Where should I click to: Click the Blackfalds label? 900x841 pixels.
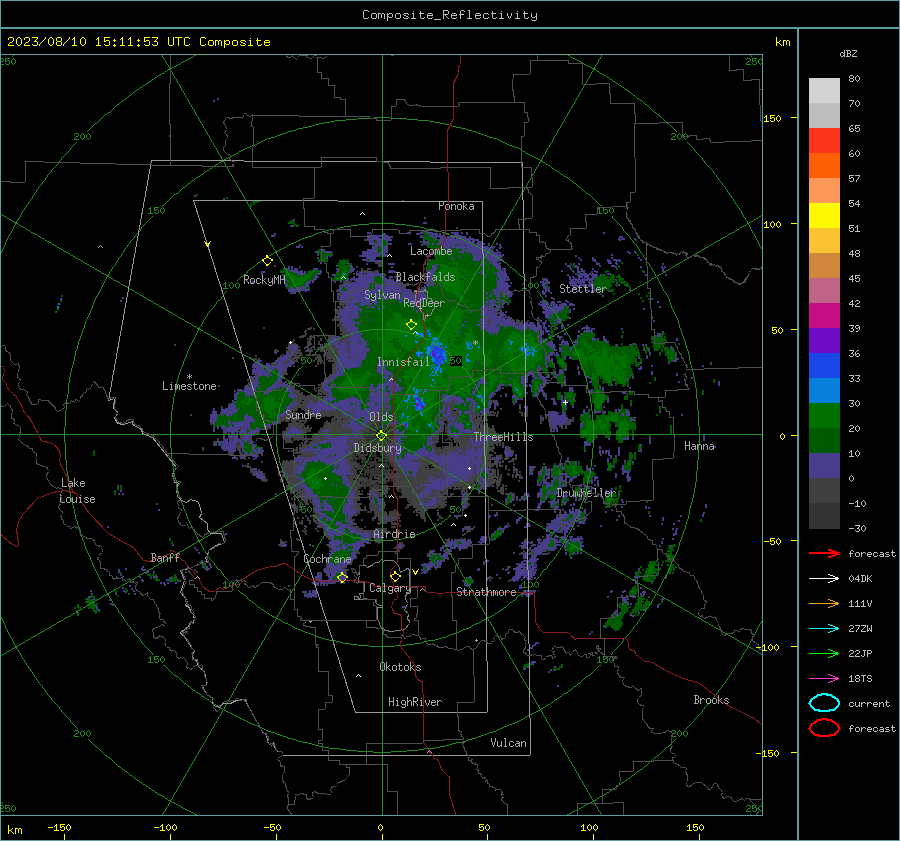425,277
